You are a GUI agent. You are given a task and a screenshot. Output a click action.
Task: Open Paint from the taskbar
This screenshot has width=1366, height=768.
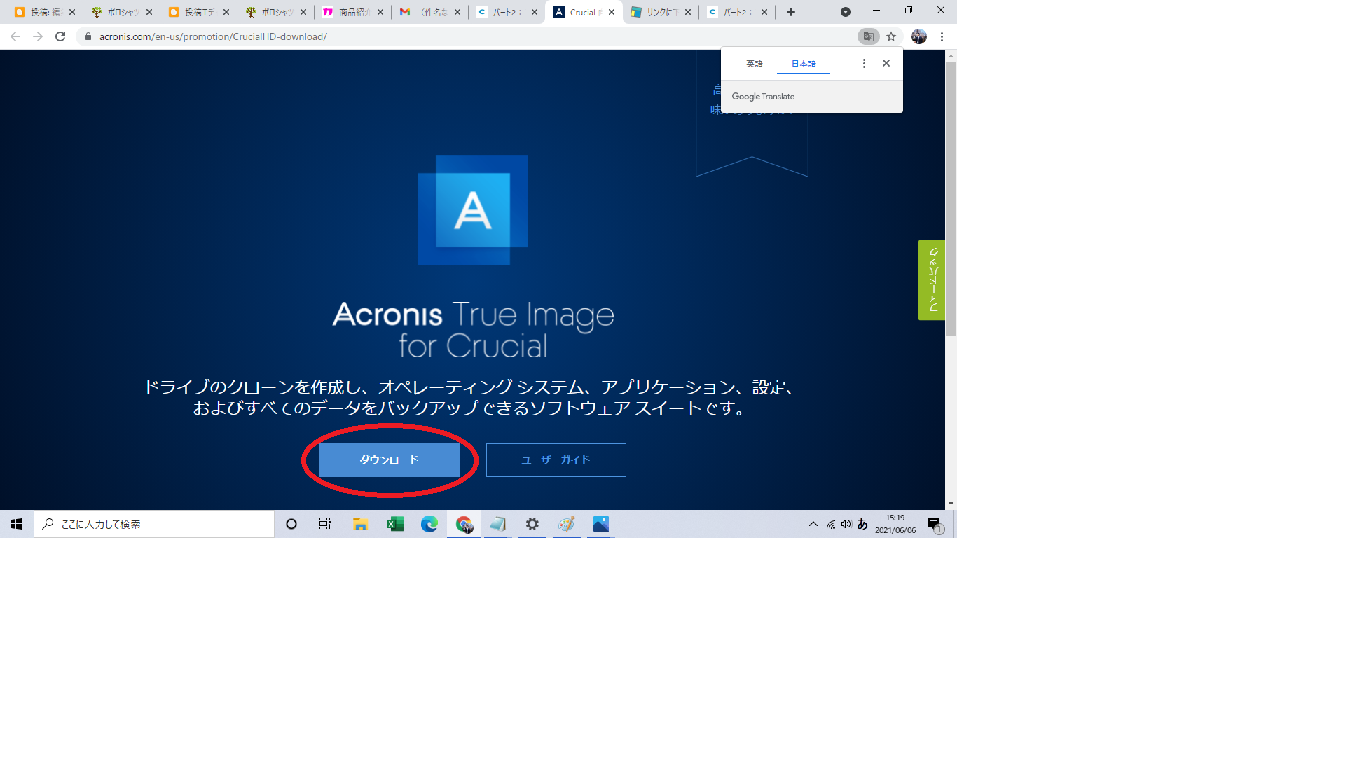point(566,524)
